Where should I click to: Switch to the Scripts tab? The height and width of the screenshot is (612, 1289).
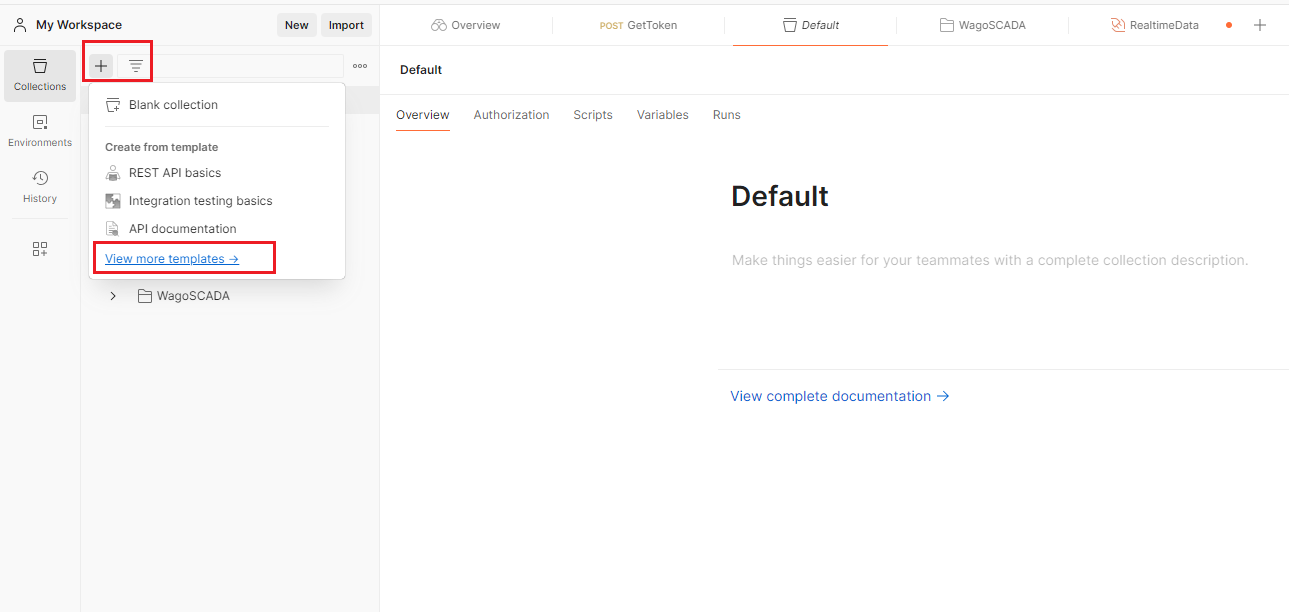593,115
